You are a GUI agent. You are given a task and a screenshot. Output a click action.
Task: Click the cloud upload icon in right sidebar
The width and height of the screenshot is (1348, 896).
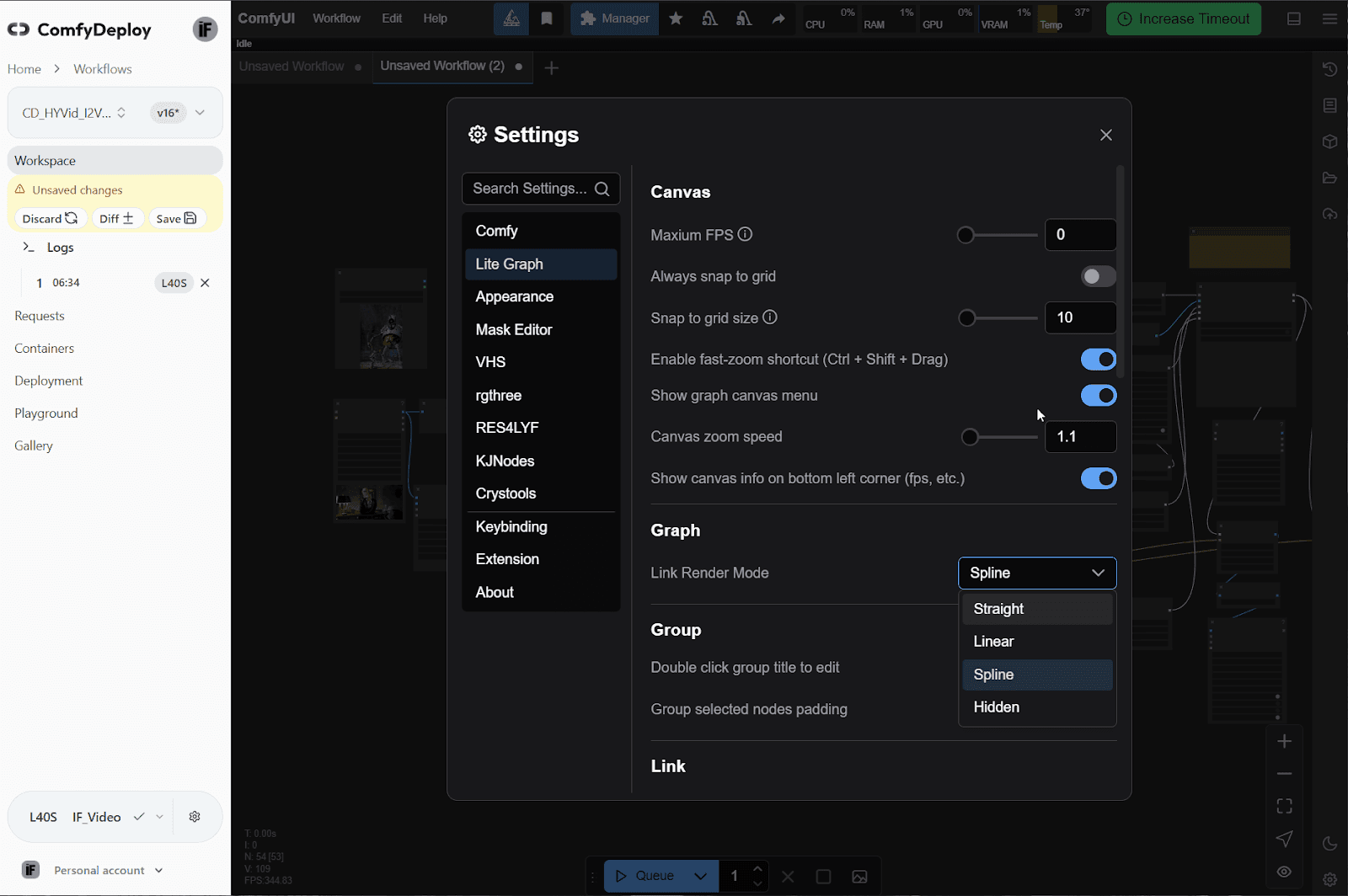[1329, 214]
